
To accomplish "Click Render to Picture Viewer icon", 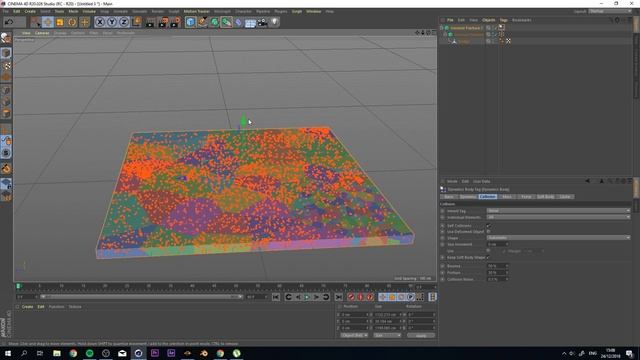I will point(163,22).
